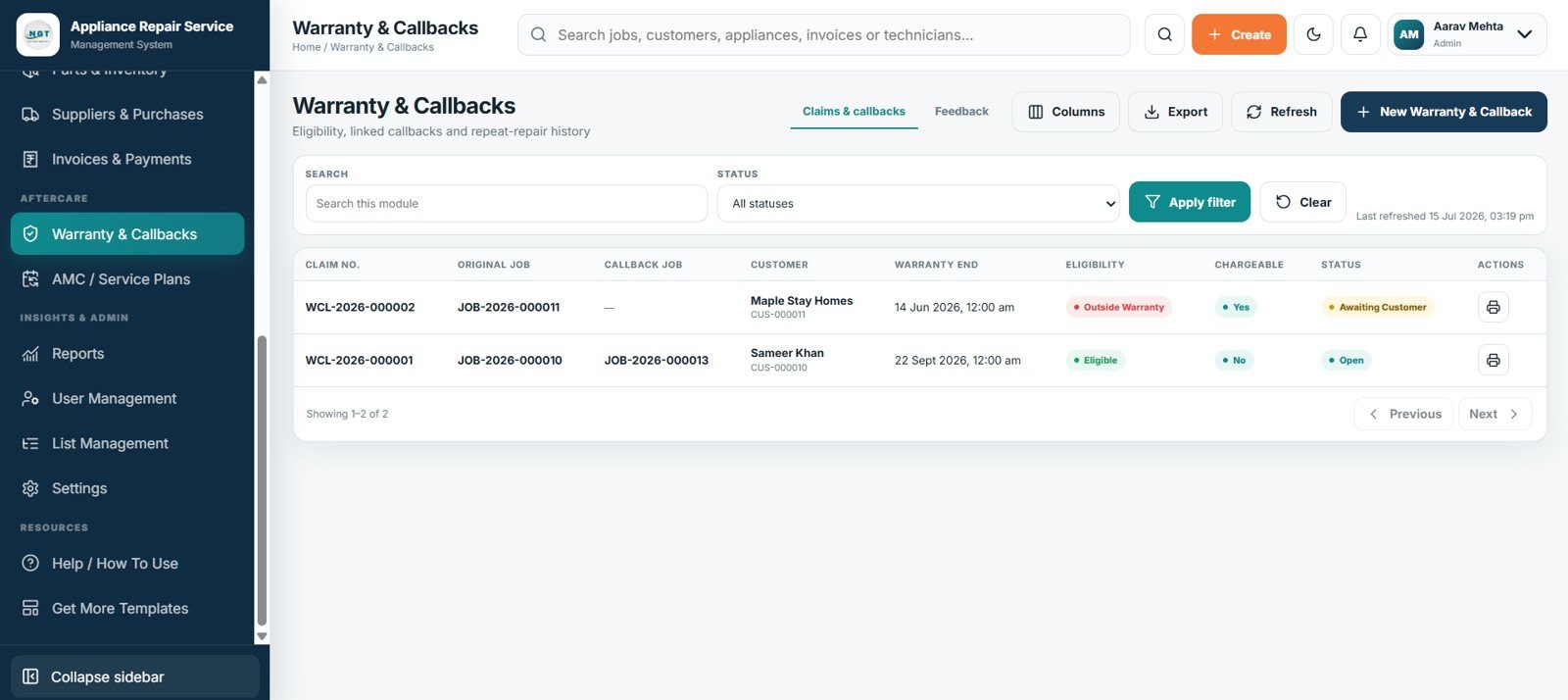Print claim WCL-2026-000001 with the printer icon

1493,360
